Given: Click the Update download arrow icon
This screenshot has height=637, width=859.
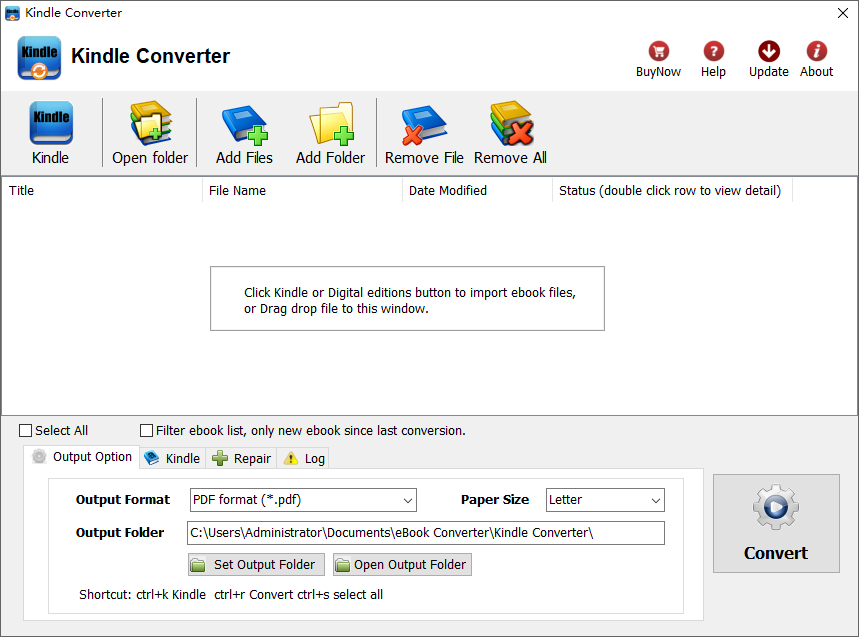Looking at the screenshot, I should (x=769, y=51).
